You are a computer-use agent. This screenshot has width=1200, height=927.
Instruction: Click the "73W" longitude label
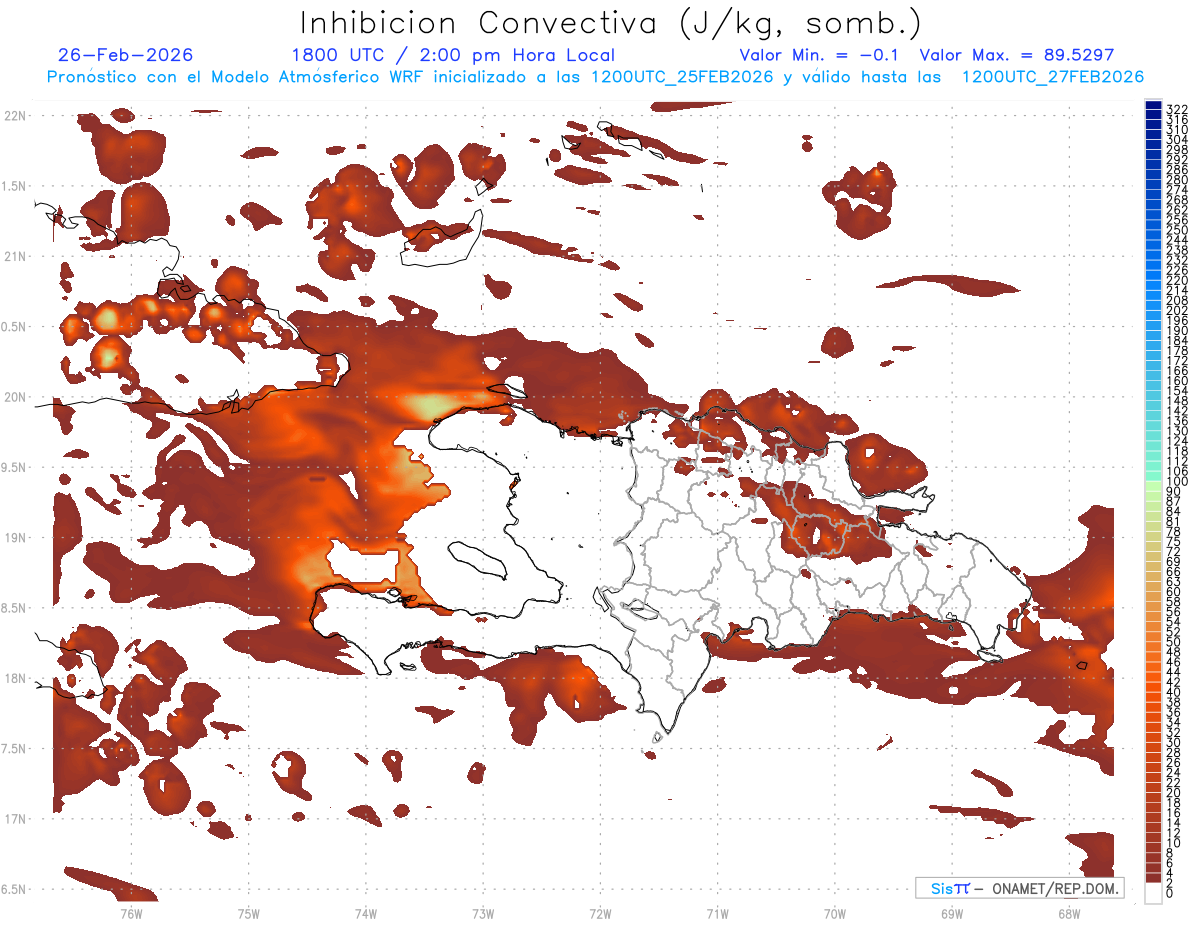[483, 912]
